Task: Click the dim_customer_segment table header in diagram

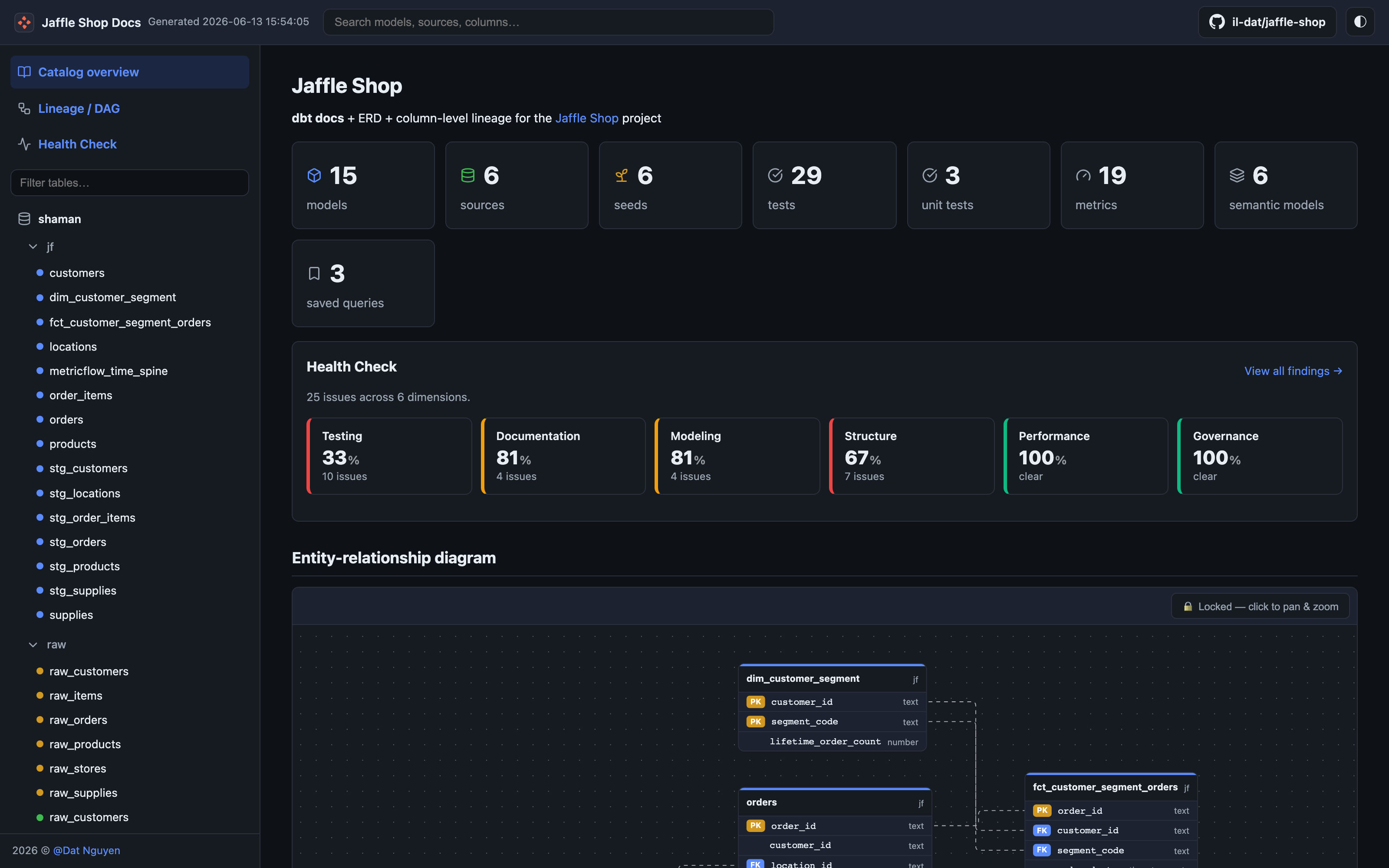Action: click(832, 678)
